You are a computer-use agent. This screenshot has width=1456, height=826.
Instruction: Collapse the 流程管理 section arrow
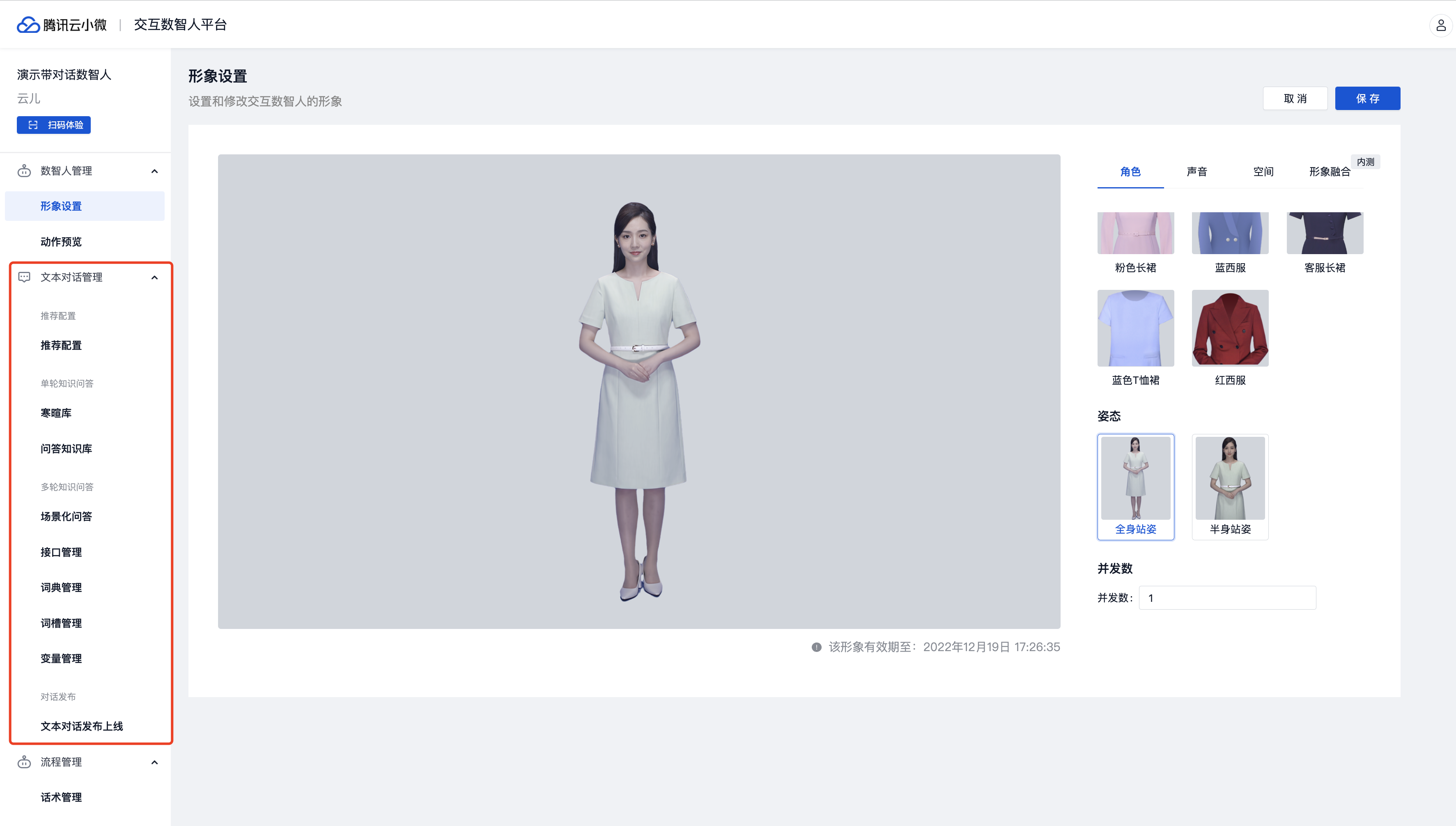[154, 762]
